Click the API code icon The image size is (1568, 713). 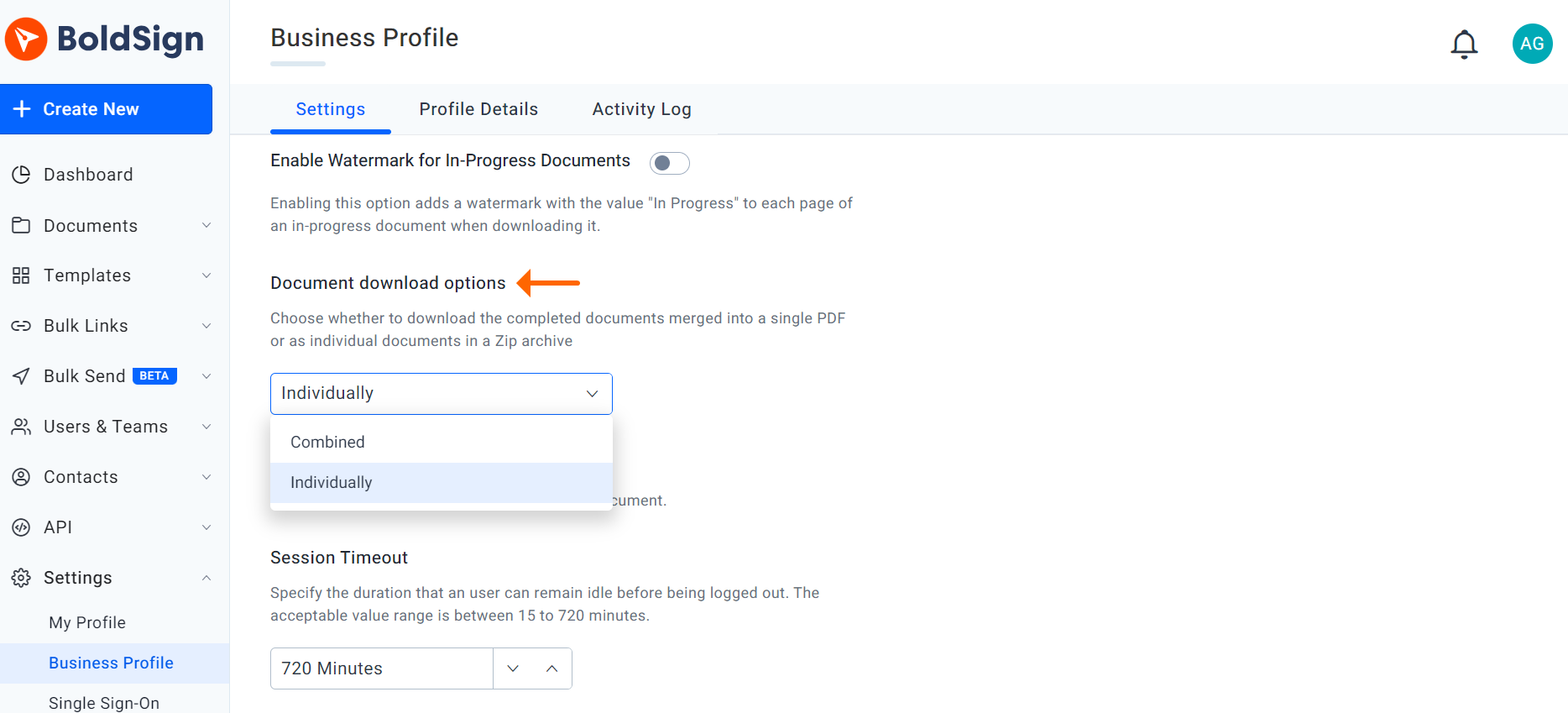pos(21,527)
